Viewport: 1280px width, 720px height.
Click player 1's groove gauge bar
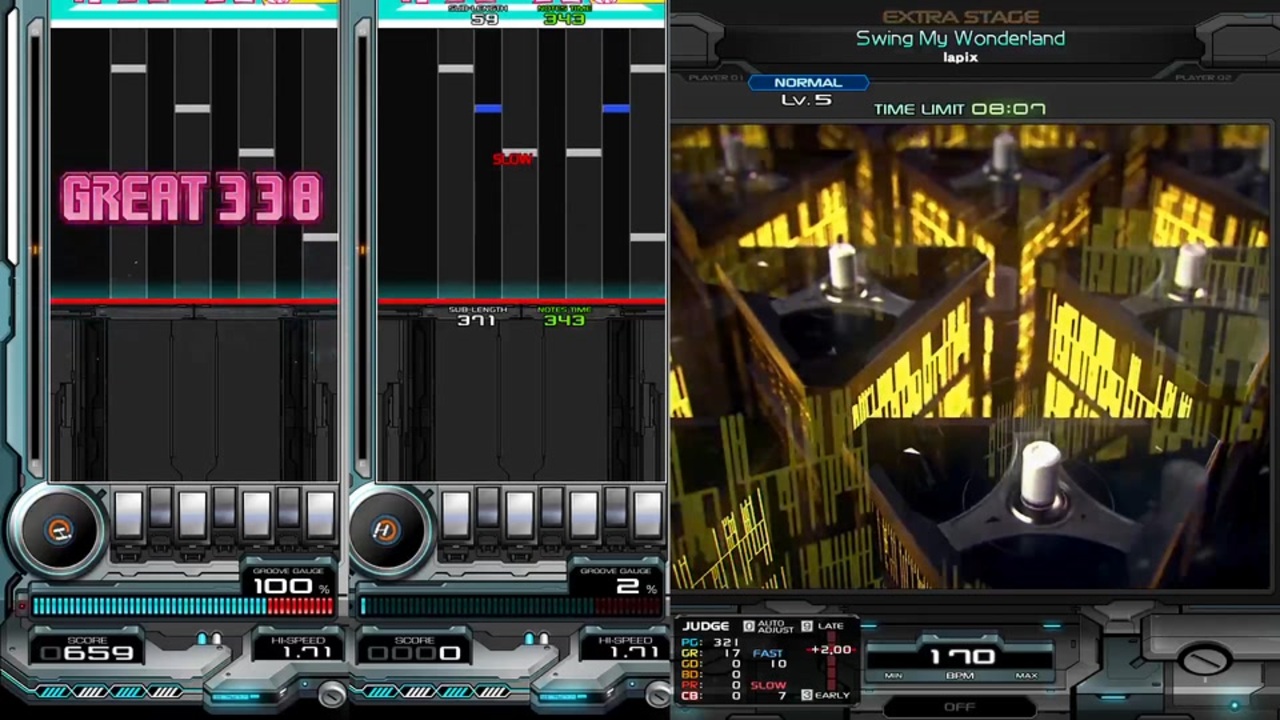pos(183,606)
